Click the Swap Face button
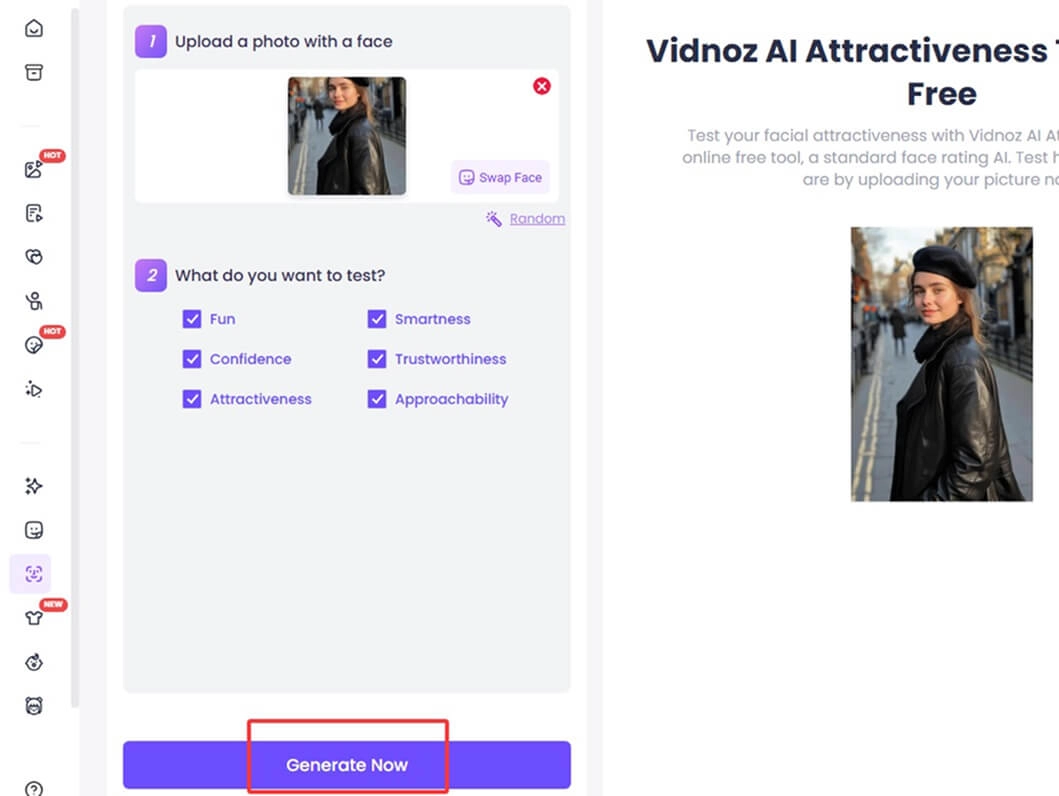This screenshot has height=796, width=1059. [x=500, y=178]
